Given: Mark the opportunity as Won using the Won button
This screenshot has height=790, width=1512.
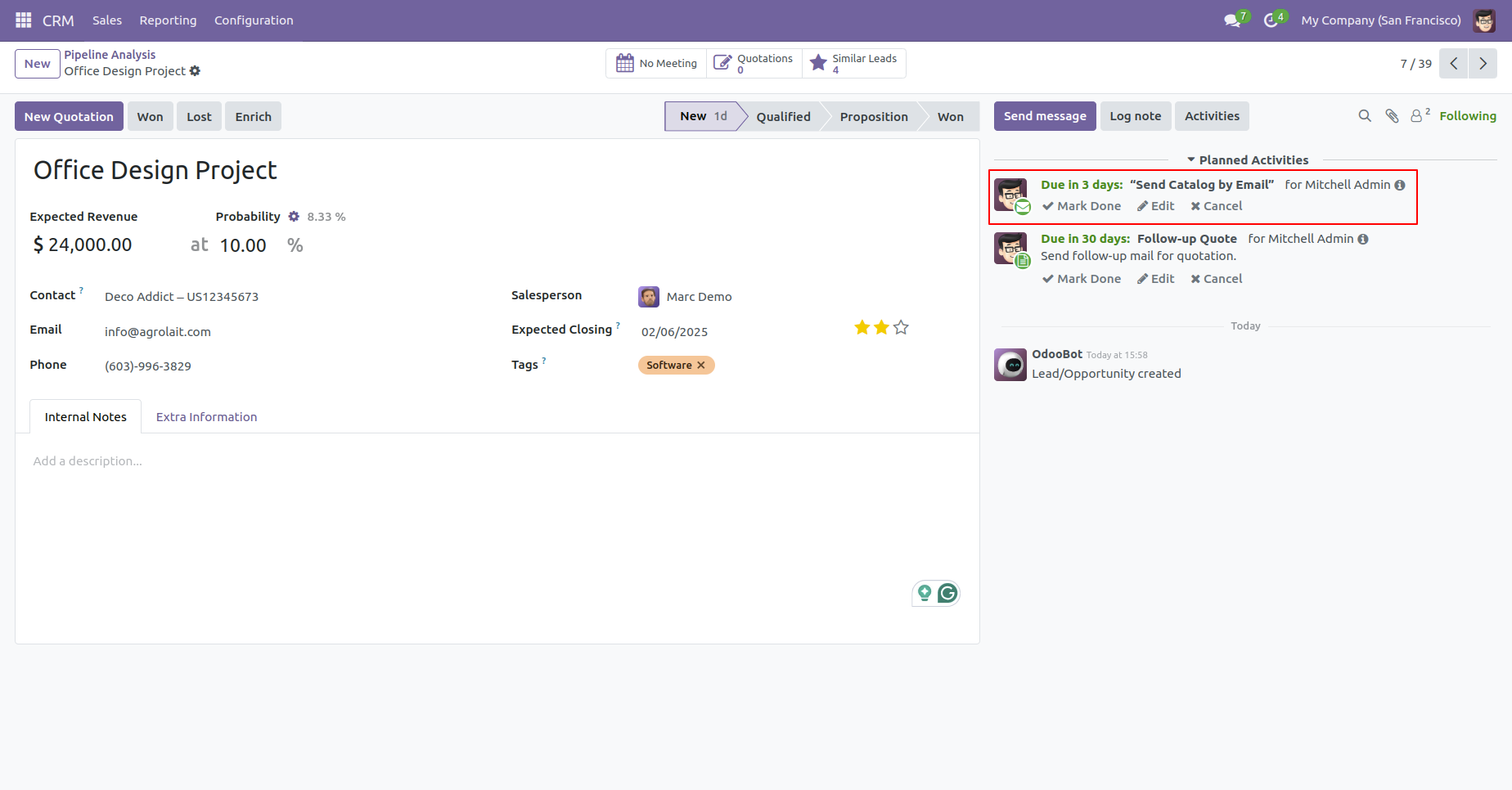Looking at the screenshot, I should click(x=150, y=117).
